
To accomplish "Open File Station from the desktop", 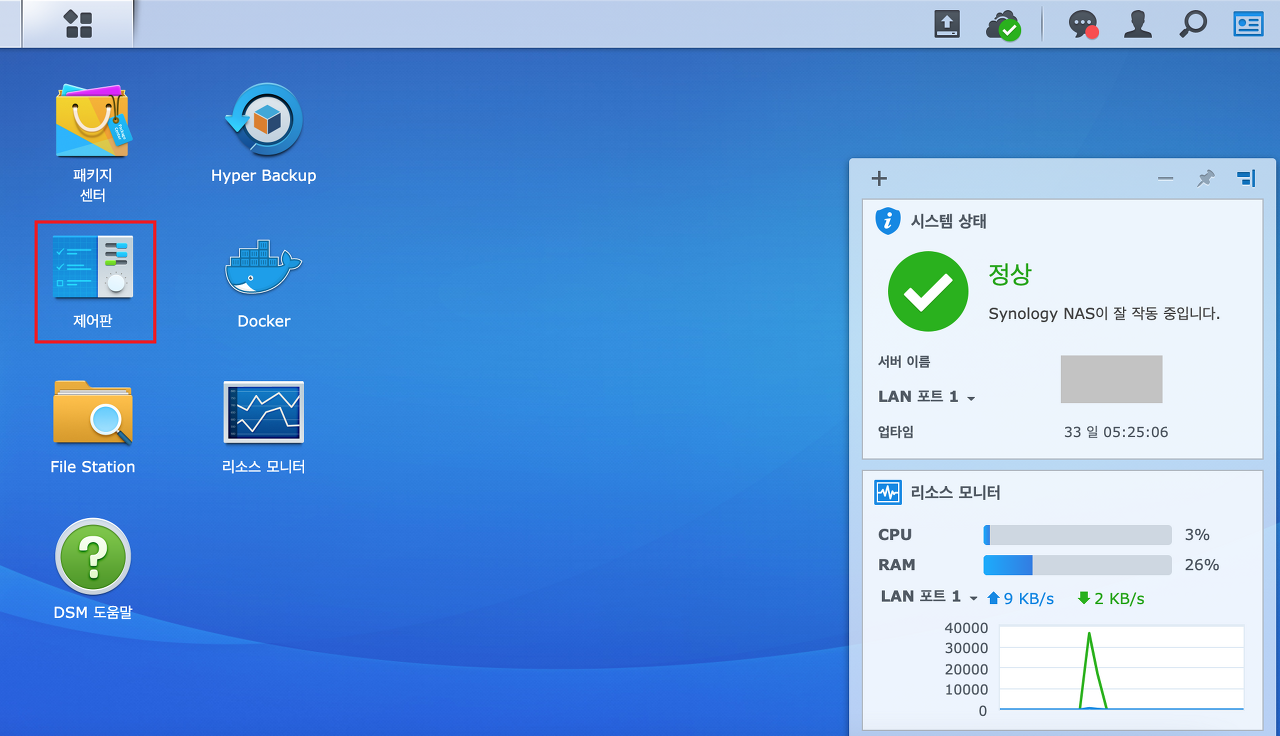I will pyautogui.click(x=93, y=426).
